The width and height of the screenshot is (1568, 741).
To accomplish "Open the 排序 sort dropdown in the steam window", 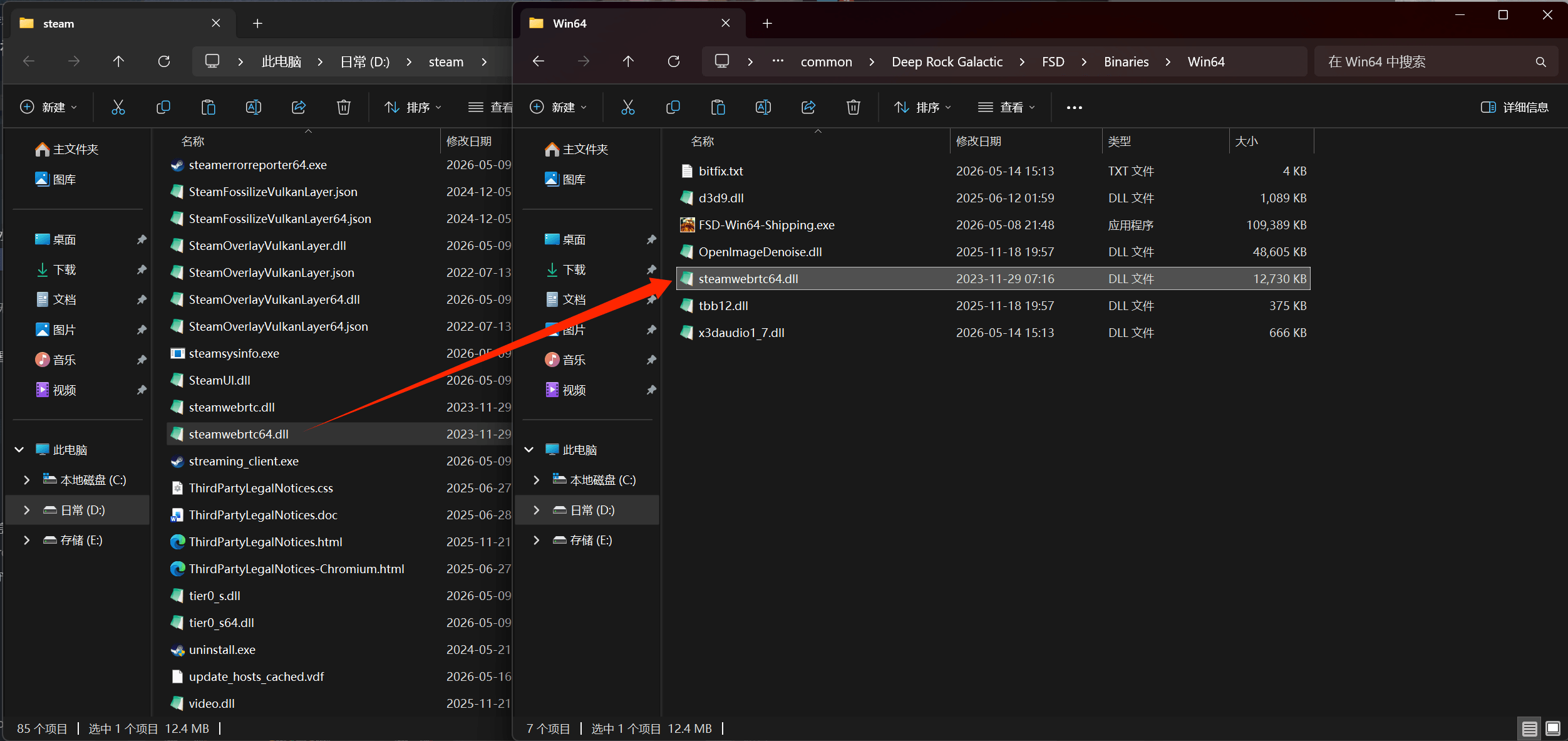I will tap(413, 107).
